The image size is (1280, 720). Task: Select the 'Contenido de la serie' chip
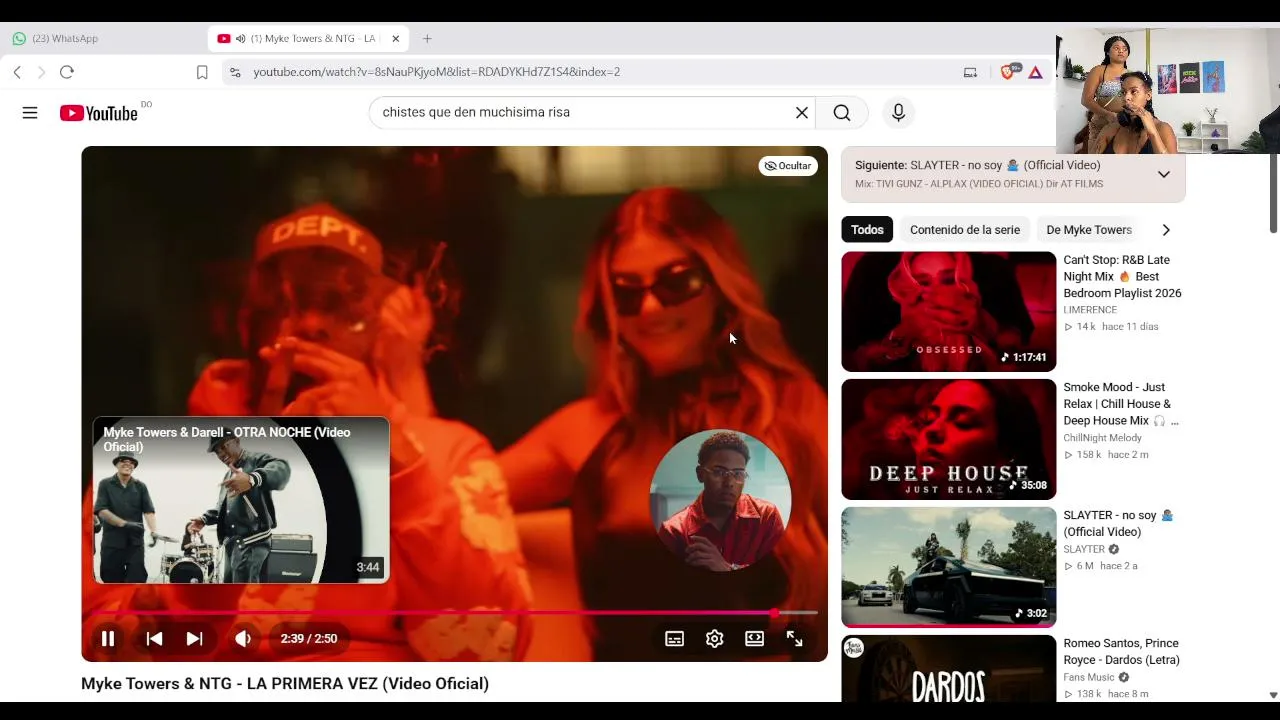pos(965,230)
